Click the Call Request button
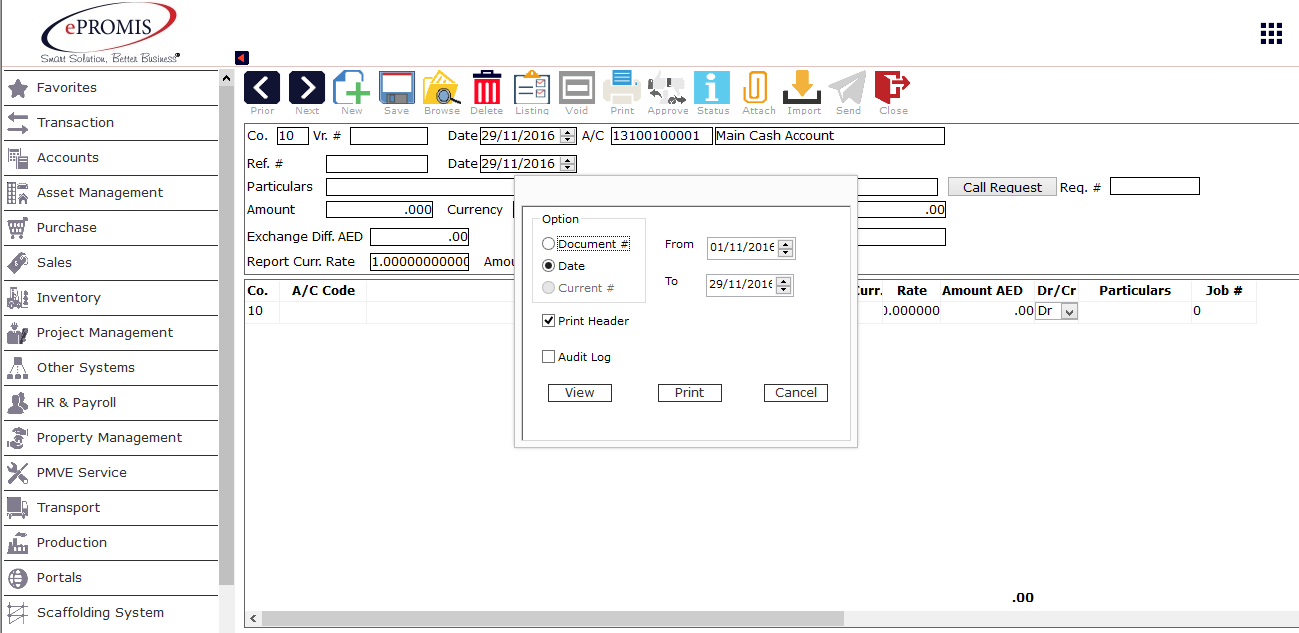Viewport: 1299px width, 633px height. (1001, 186)
